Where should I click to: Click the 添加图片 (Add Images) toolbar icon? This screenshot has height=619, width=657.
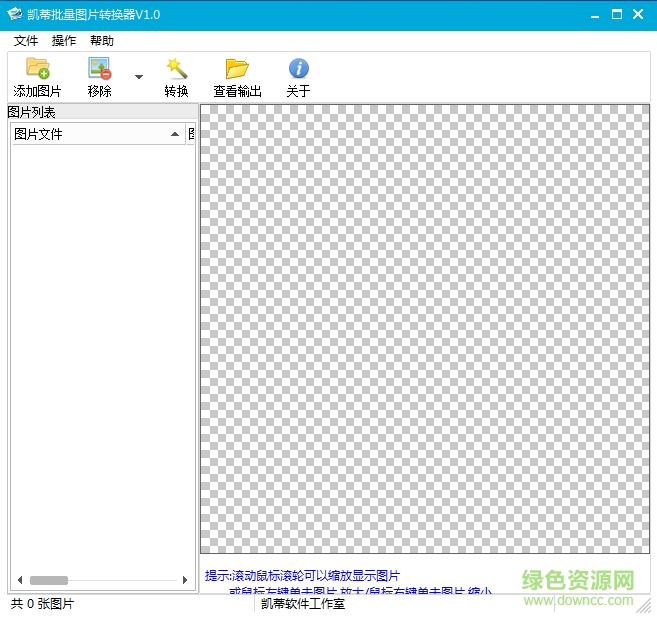[37, 69]
